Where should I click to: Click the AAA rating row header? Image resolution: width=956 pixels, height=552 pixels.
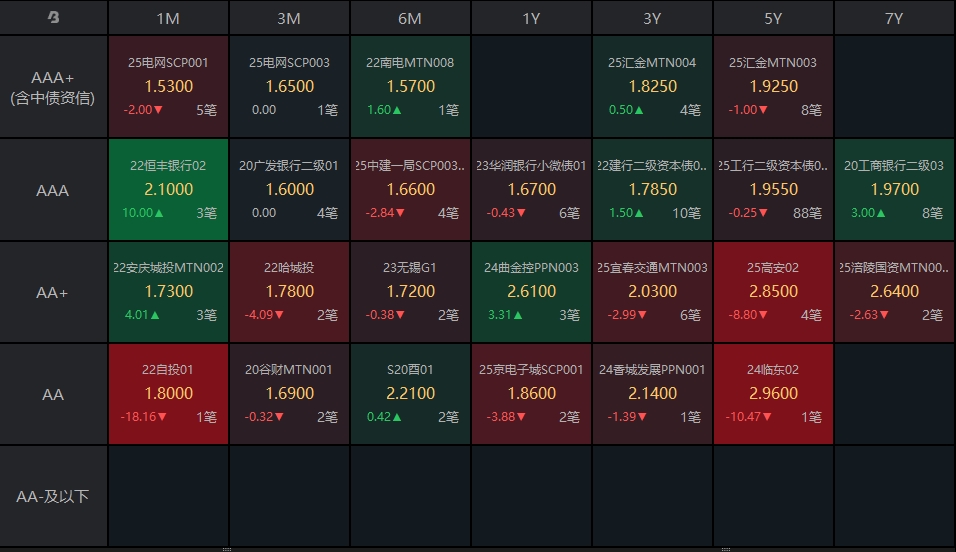(x=53, y=190)
